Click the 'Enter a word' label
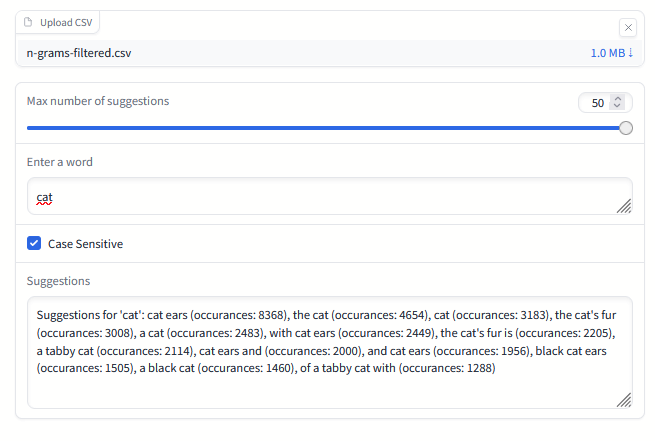Viewport: 655px width, 441px height. pos(60,162)
